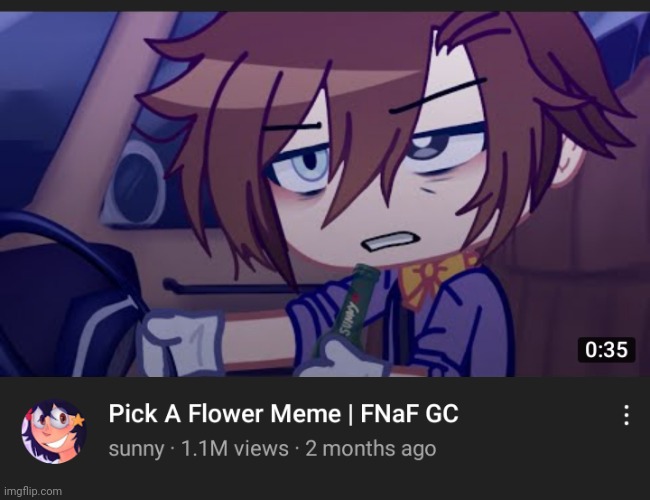Click the 2 months ago upload date
Viewport: 650px width, 500px height.
[371, 449]
